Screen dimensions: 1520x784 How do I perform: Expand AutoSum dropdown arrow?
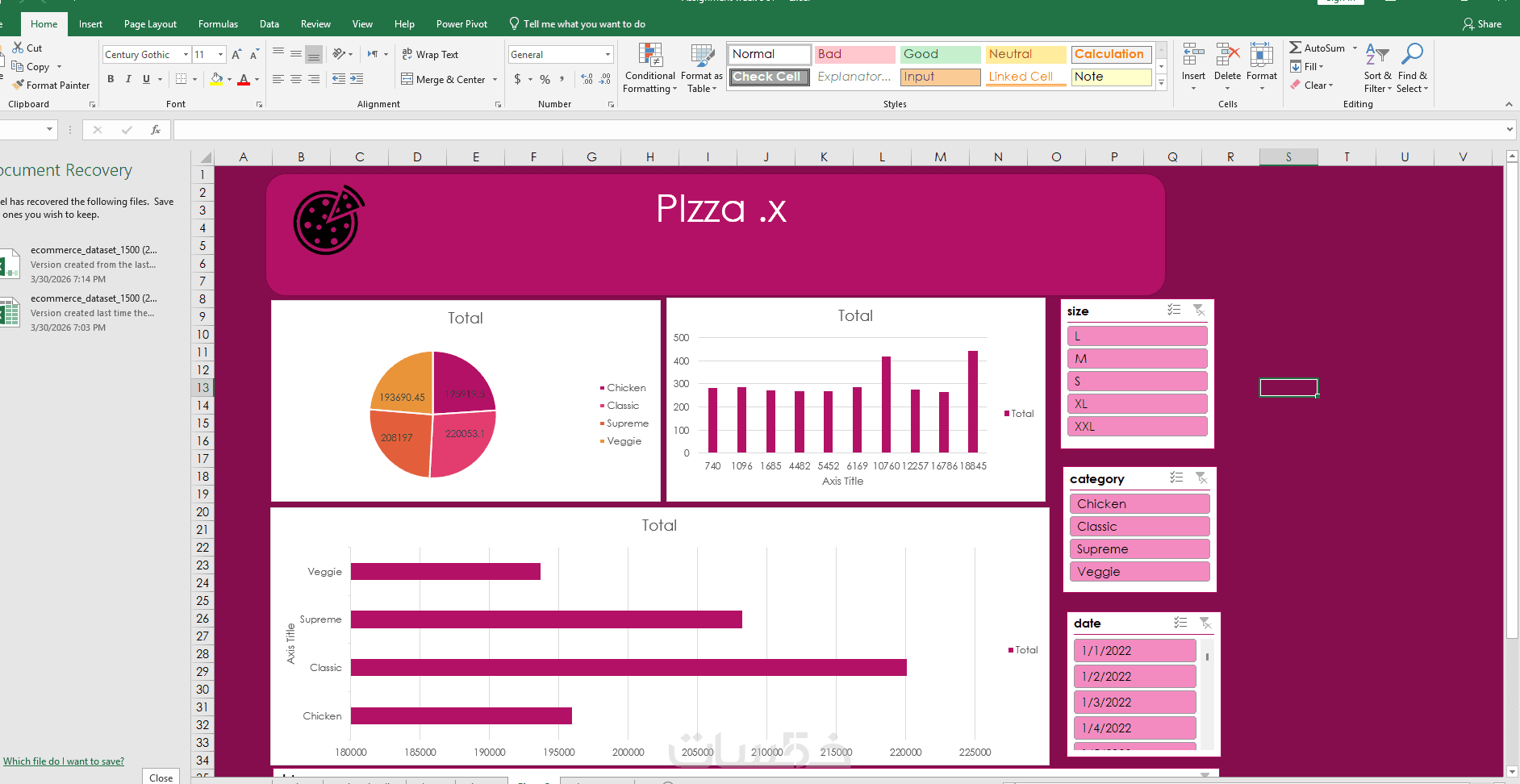click(x=1355, y=48)
